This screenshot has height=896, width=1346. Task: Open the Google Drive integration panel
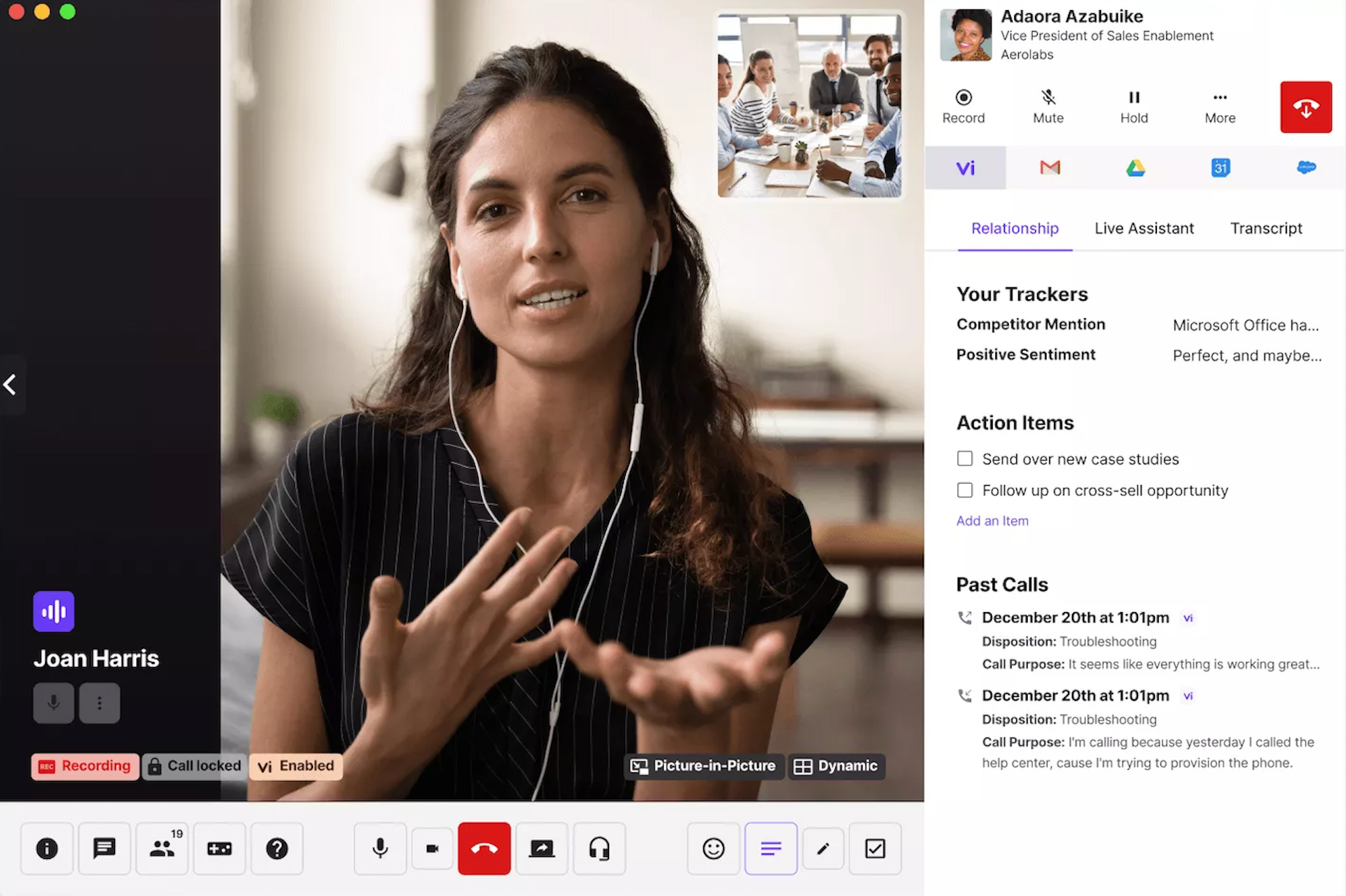tap(1135, 167)
